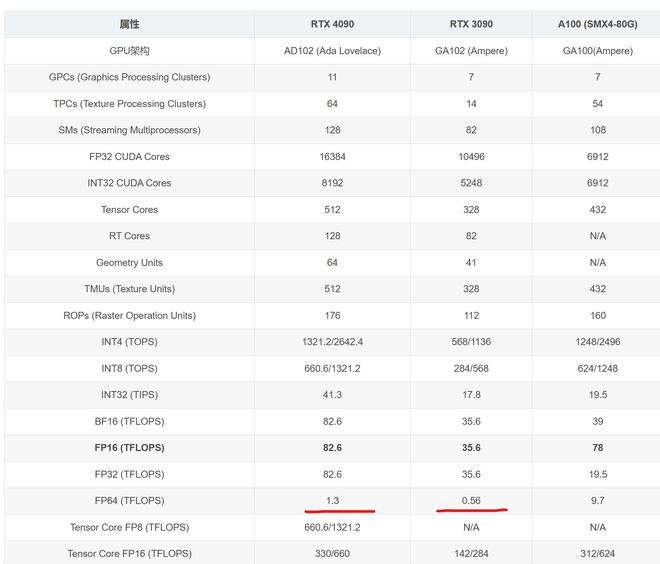Viewport: 660px width, 564px height.
Task: Click SMs (Streaming Multiprocessors) label
Action: pos(129,130)
